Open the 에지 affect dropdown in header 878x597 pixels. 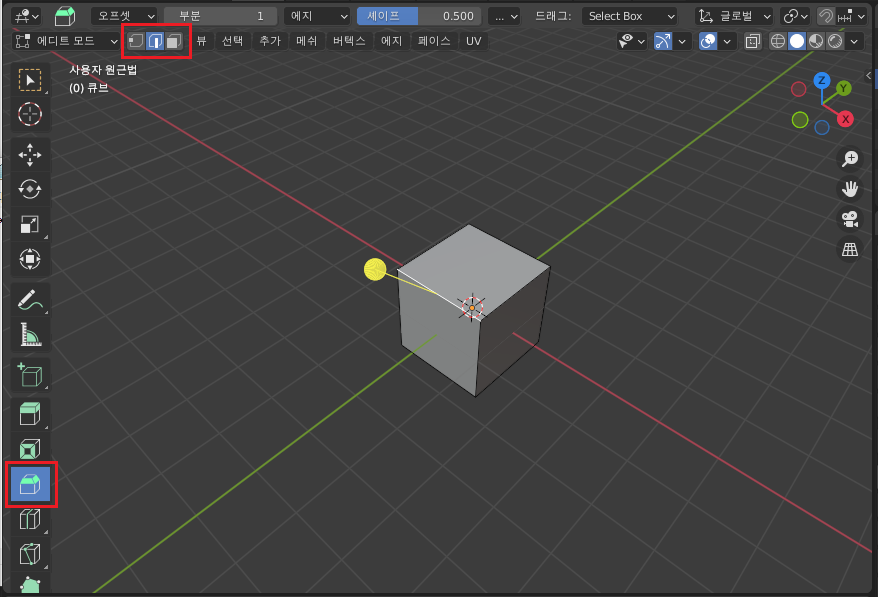click(317, 16)
